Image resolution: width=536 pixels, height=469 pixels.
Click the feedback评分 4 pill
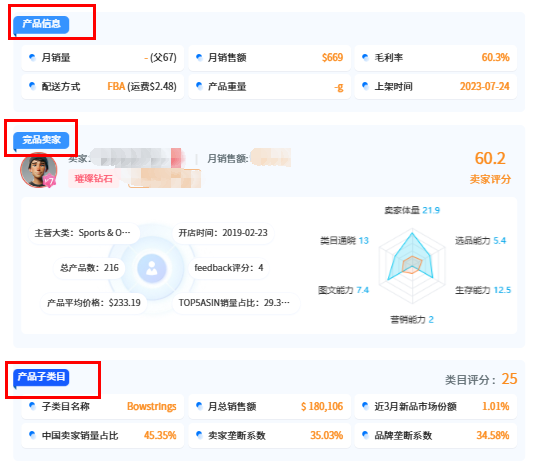[x=229, y=268]
